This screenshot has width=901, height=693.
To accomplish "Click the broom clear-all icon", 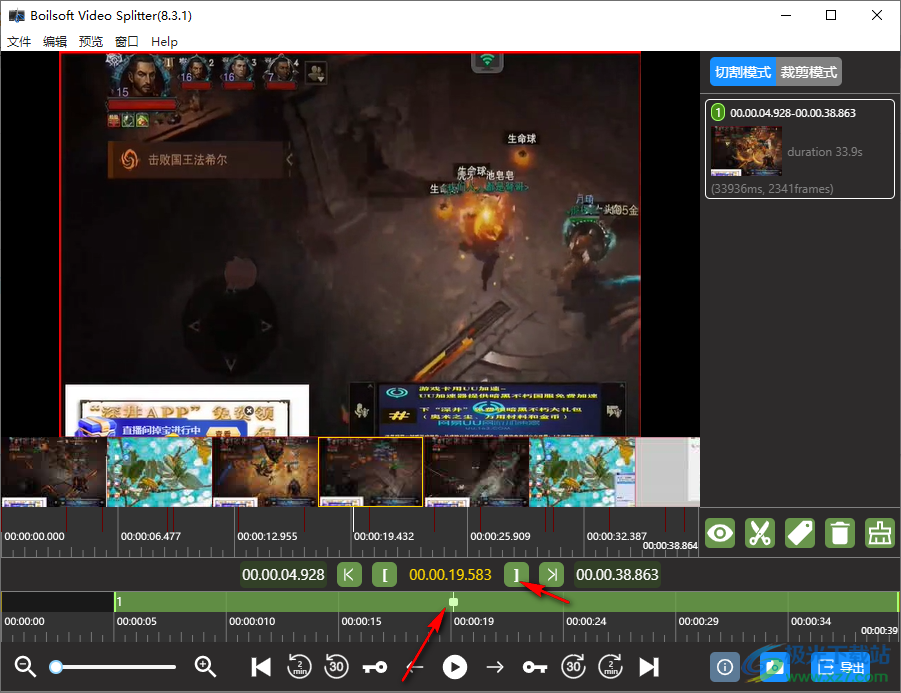I will [880, 533].
